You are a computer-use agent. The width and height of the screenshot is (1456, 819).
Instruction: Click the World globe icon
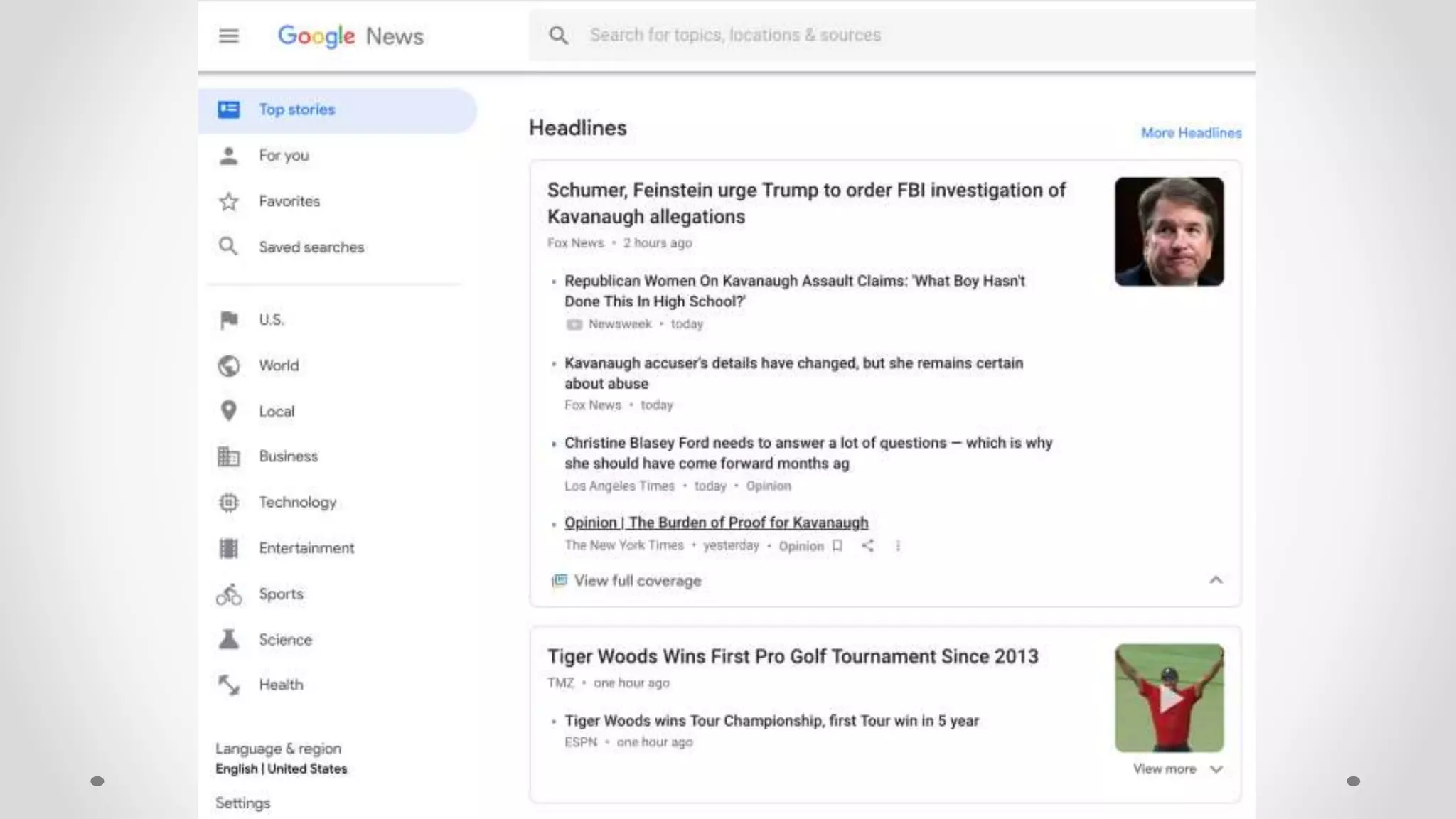point(228,366)
